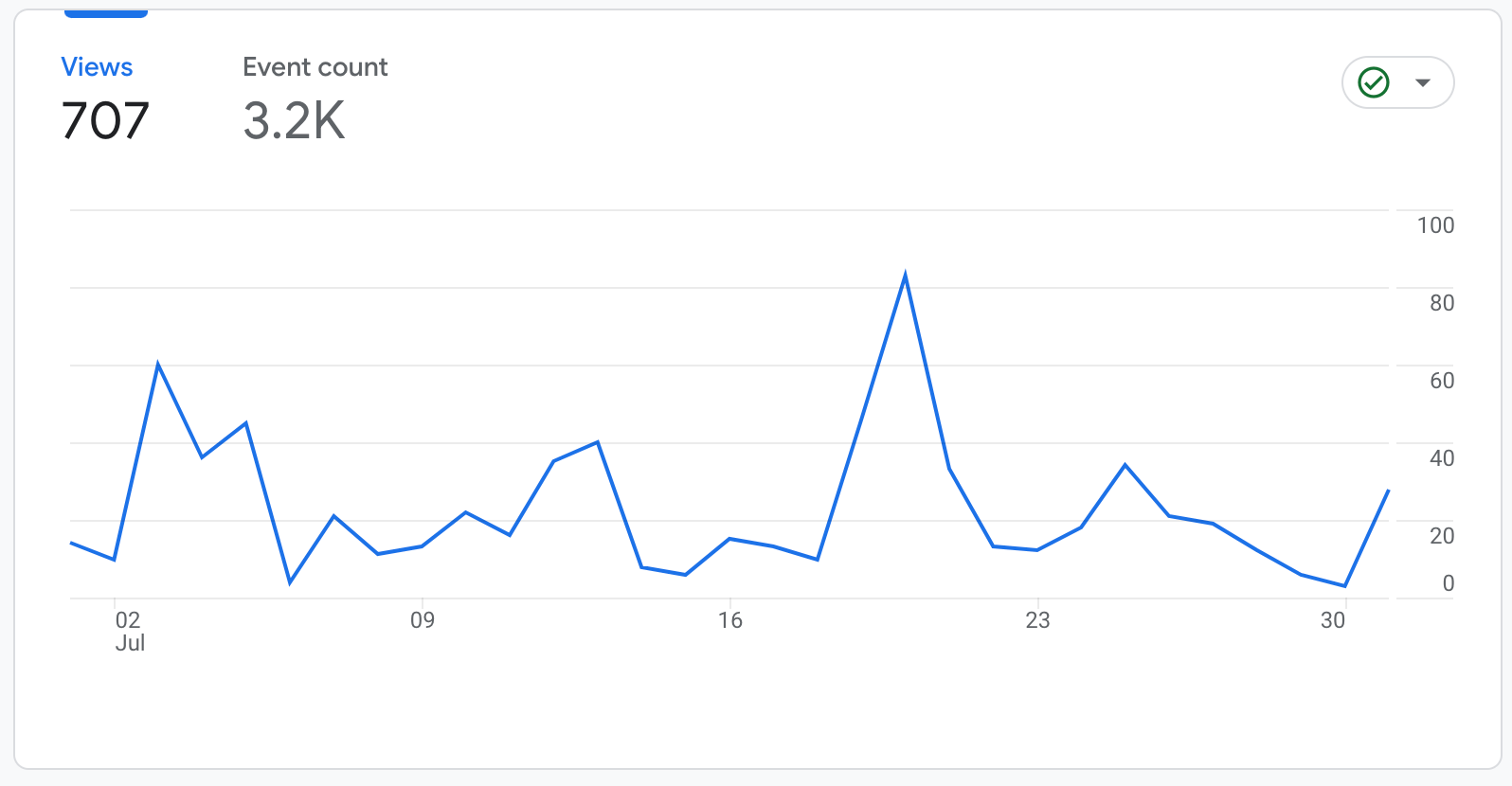Click the 09 date label on the x-axis

423,620
